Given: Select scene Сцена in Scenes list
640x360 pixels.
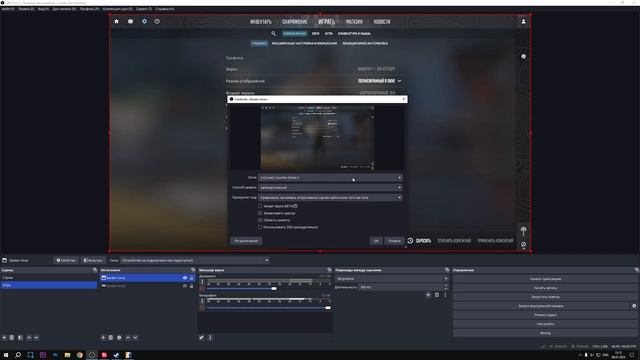Looking at the screenshot, I should pos(49,278).
